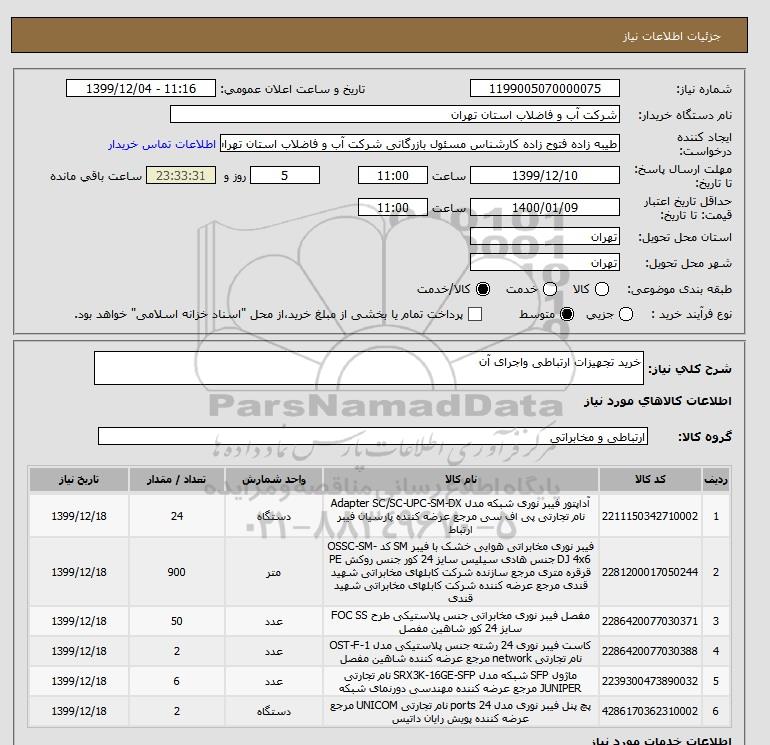This screenshot has height=745, width=770.
Task: Select the خدمت radio button
Action: (x=550, y=289)
